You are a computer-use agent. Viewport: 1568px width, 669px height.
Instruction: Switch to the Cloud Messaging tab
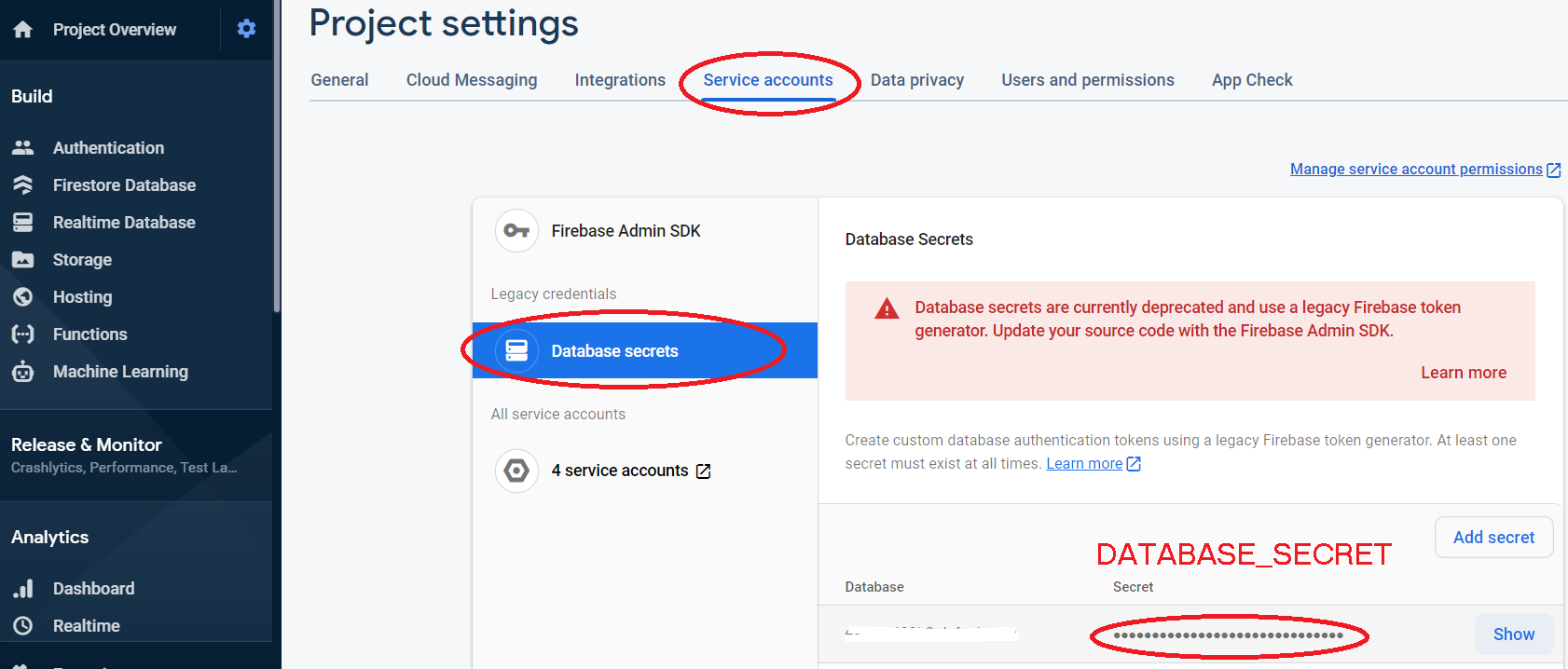[x=472, y=80]
